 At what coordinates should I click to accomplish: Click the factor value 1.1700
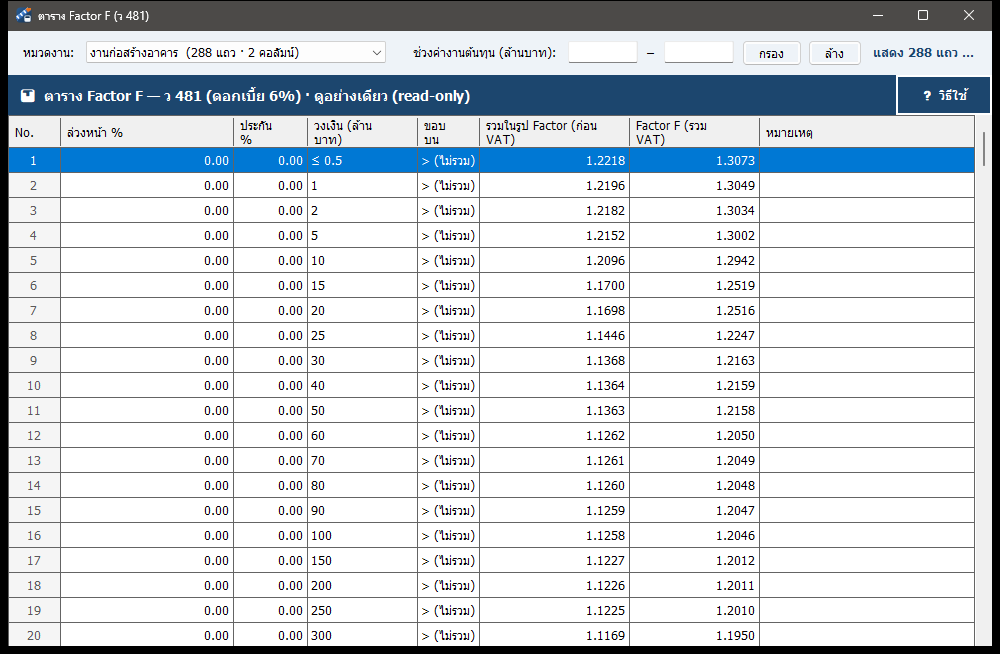[554, 286]
